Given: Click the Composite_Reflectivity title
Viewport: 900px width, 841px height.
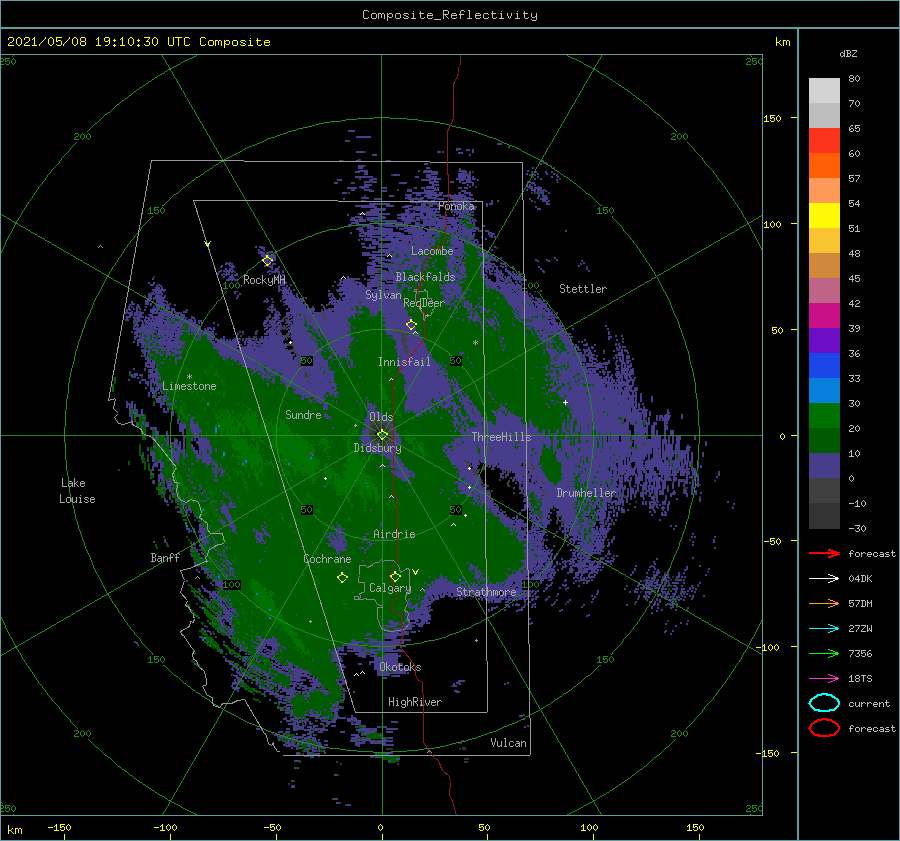Looking at the screenshot, I should [450, 15].
